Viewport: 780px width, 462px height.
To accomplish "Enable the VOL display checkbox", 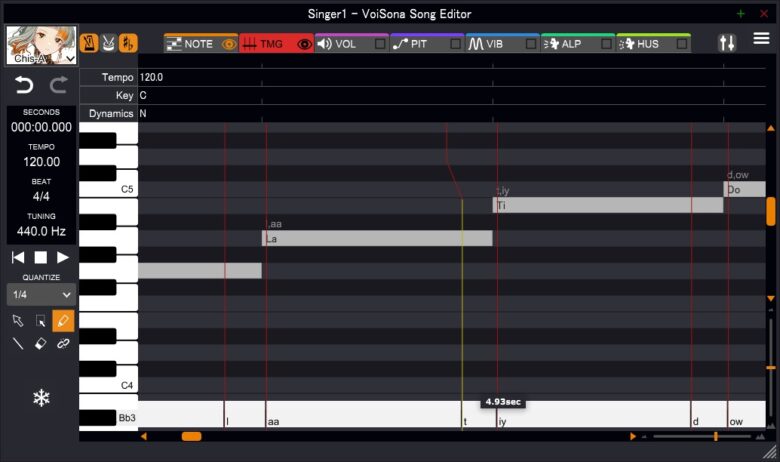I will (x=379, y=44).
